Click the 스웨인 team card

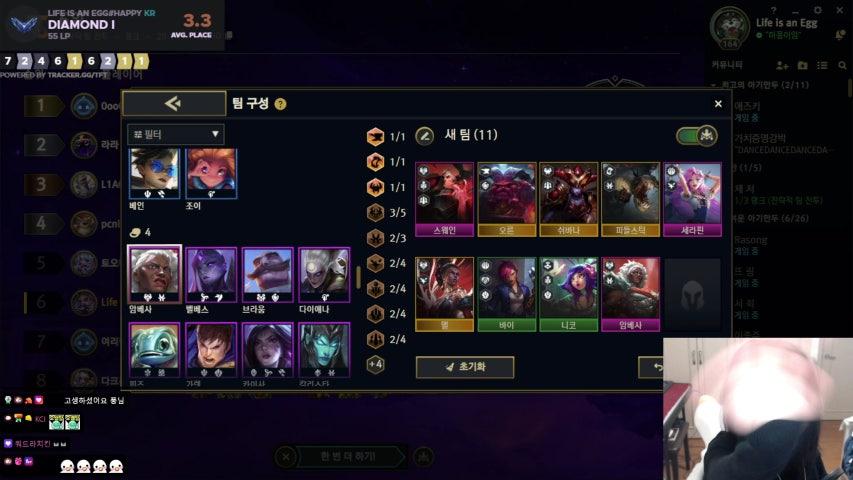click(444, 199)
